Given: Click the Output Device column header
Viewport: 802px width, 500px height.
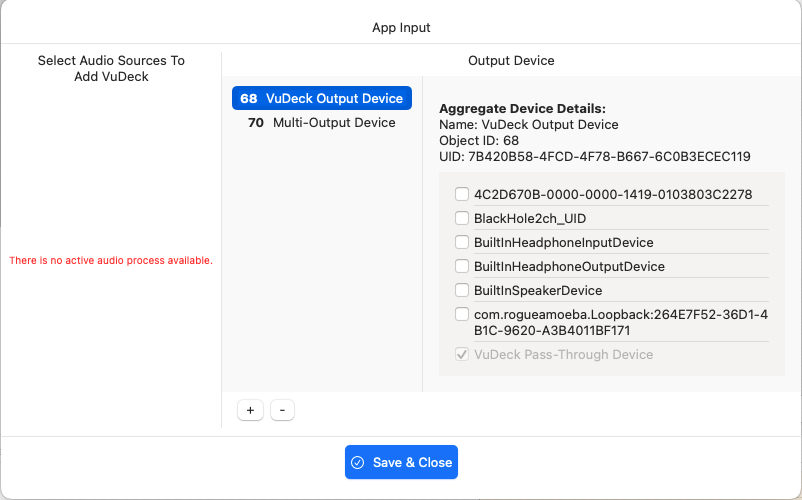Looking at the screenshot, I should click(511, 60).
